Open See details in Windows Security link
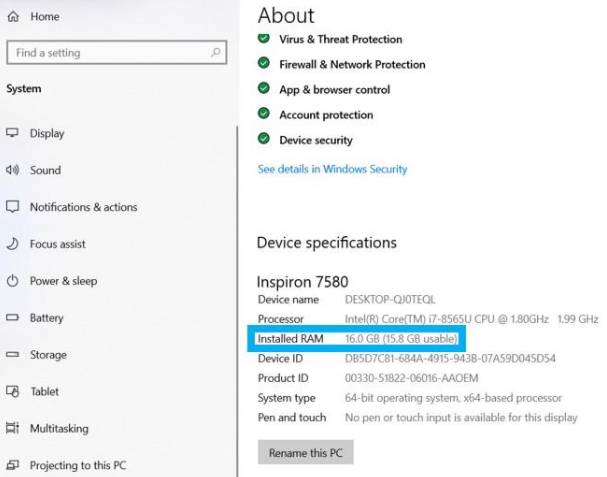This screenshot has width=607, height=477. 332,169
